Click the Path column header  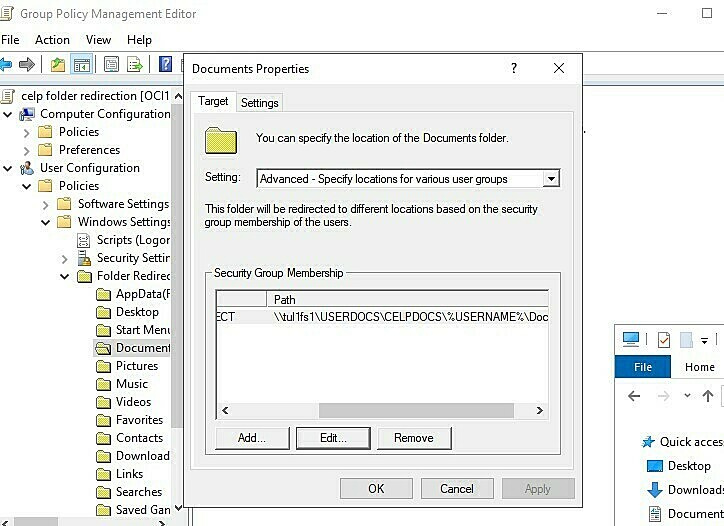tap(408, 300)
